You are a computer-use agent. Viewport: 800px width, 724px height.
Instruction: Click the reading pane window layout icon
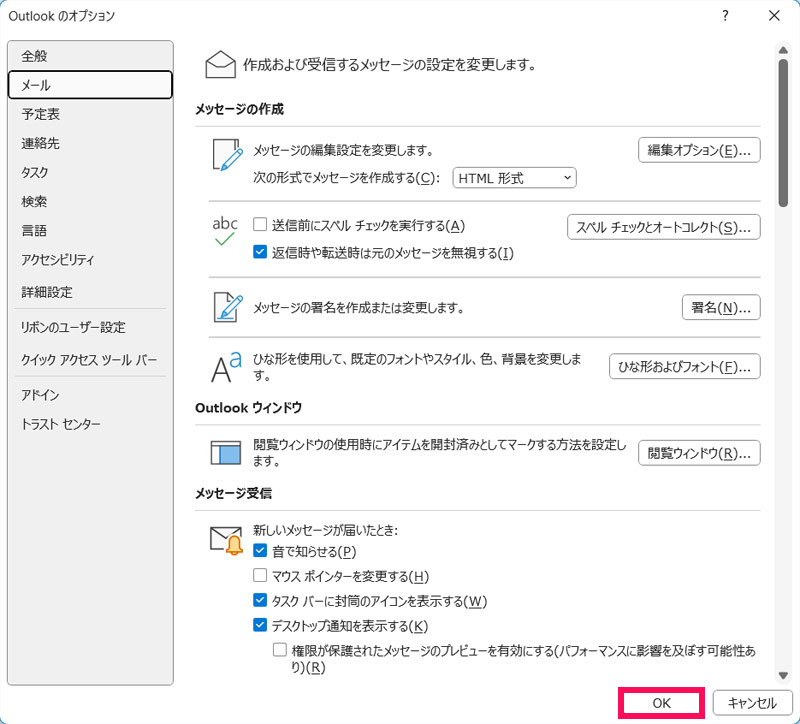(x=226, y=453)
